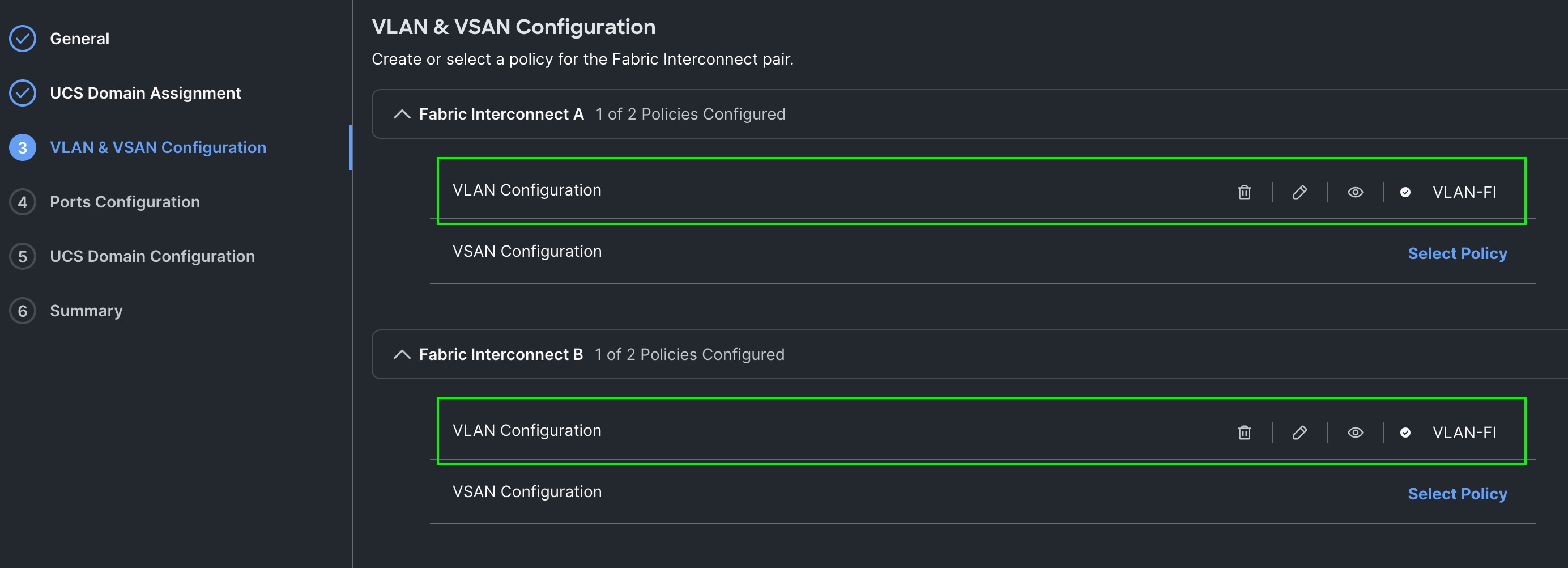Image resolution: width=1568 pixels, height=568 pixels.
Task: Click the completed check on UCS Domain Assignment step
Action: pos(23,93)
